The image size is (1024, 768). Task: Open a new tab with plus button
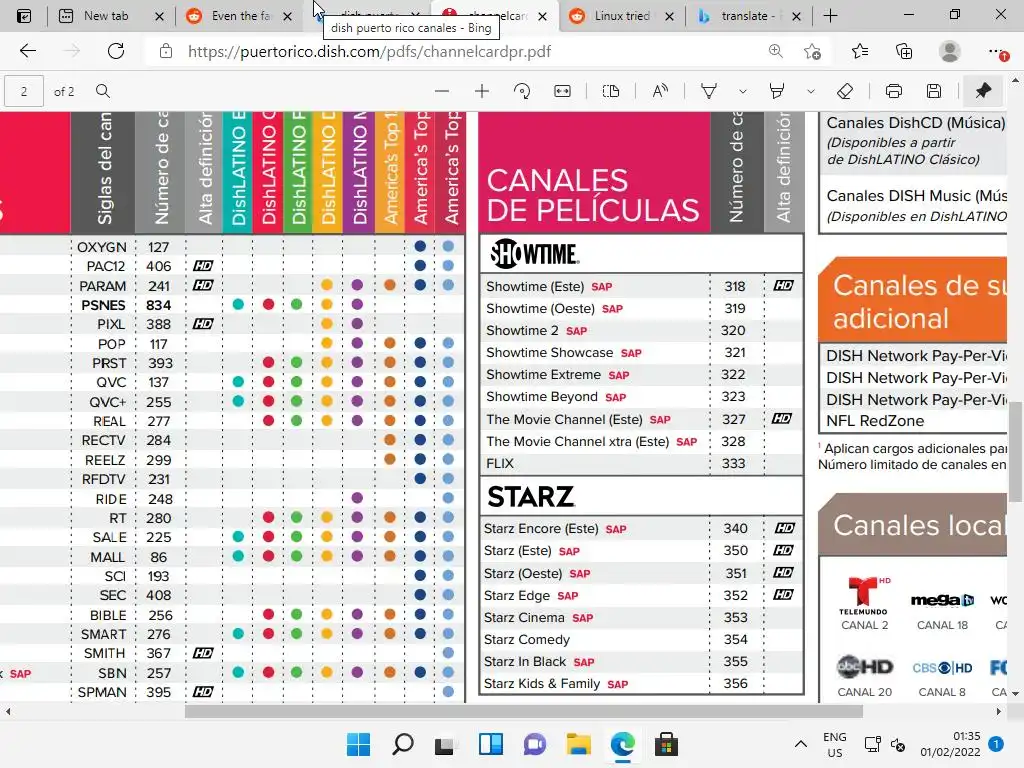click(x=830, y=16)
